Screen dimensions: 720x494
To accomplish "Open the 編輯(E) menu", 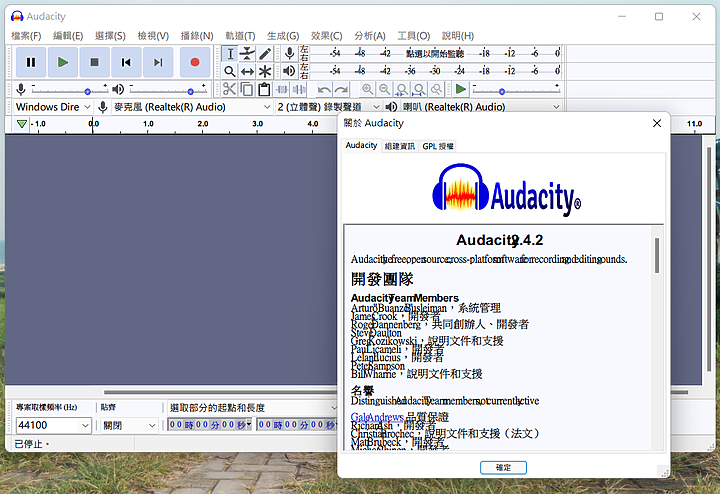I will 68,35.
